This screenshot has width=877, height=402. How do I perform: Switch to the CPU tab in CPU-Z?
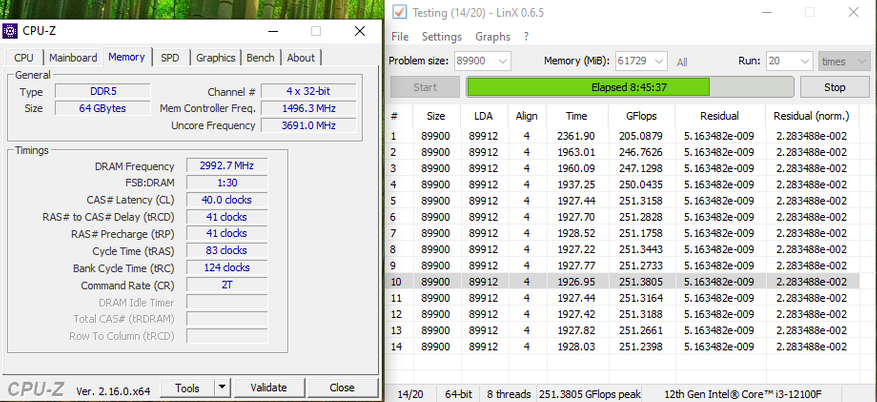click(24, 58)
